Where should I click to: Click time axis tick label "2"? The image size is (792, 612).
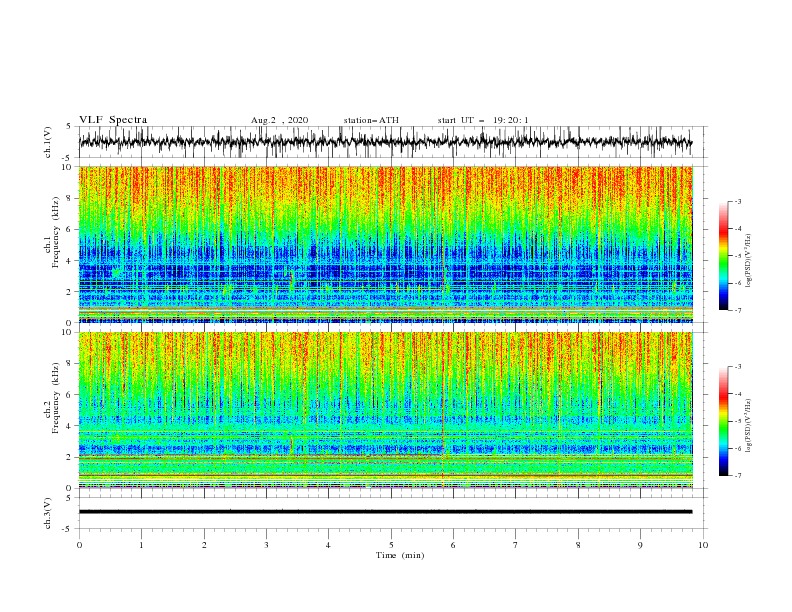coord(204,545)
